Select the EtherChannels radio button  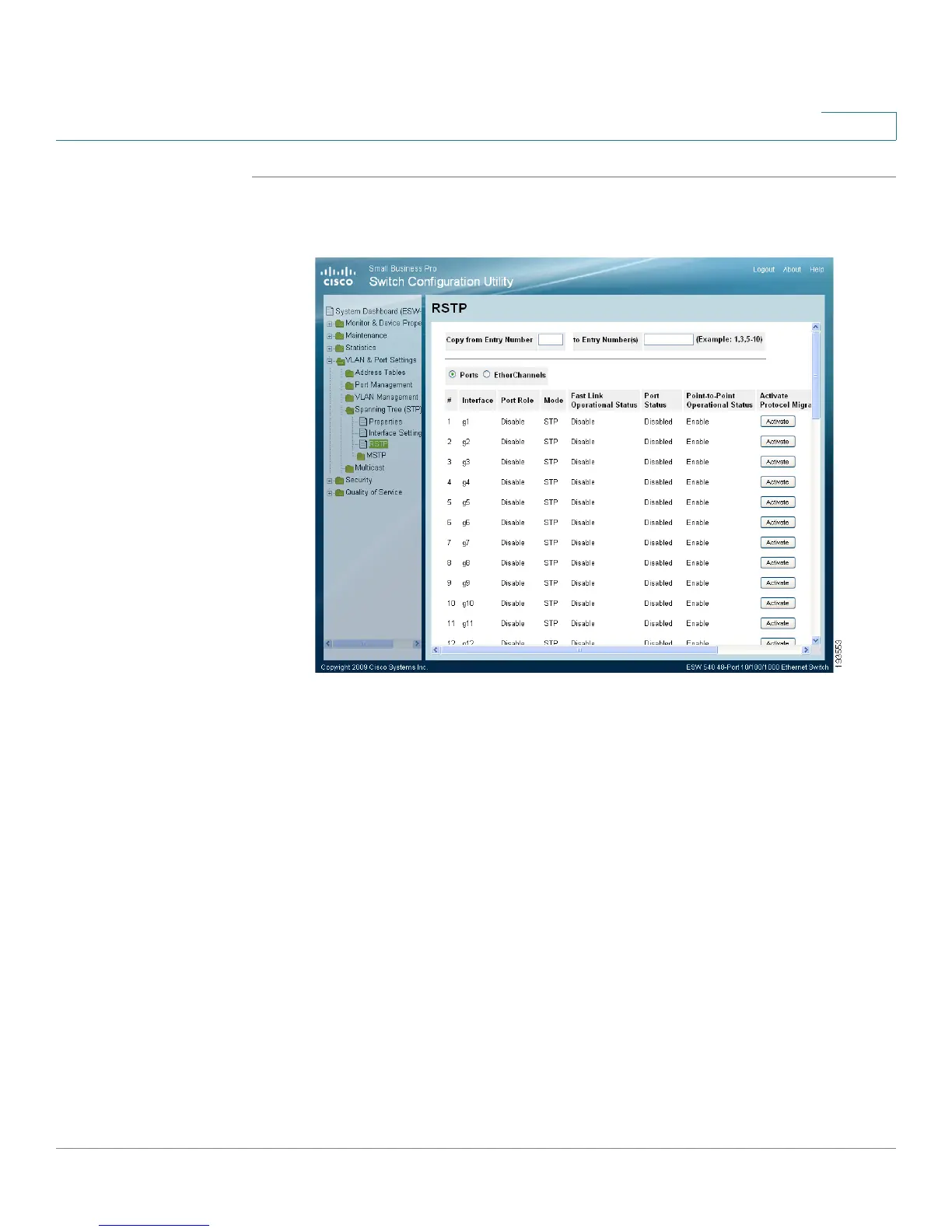(487, 375)
